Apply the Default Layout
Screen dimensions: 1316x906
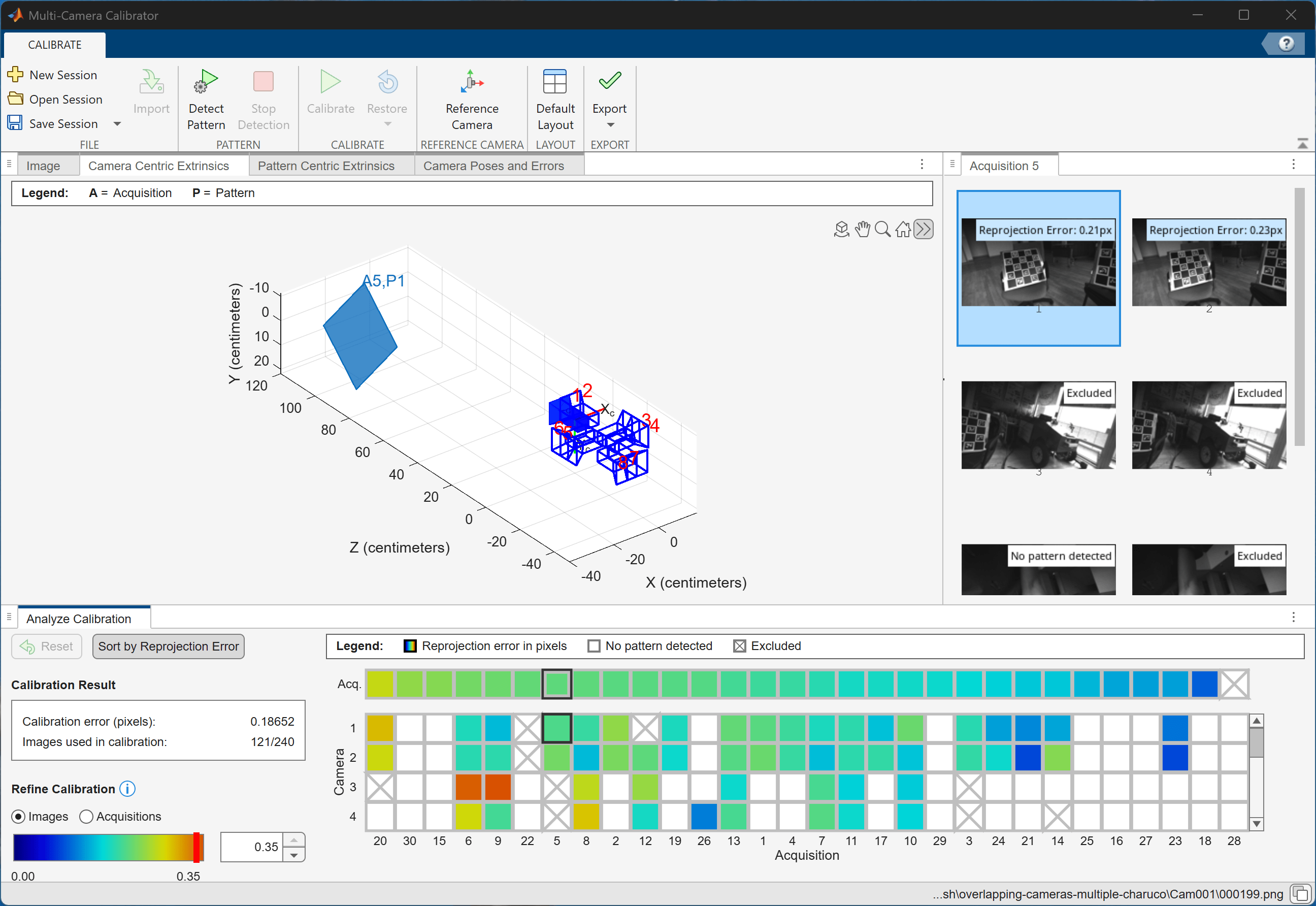(555, 100)
